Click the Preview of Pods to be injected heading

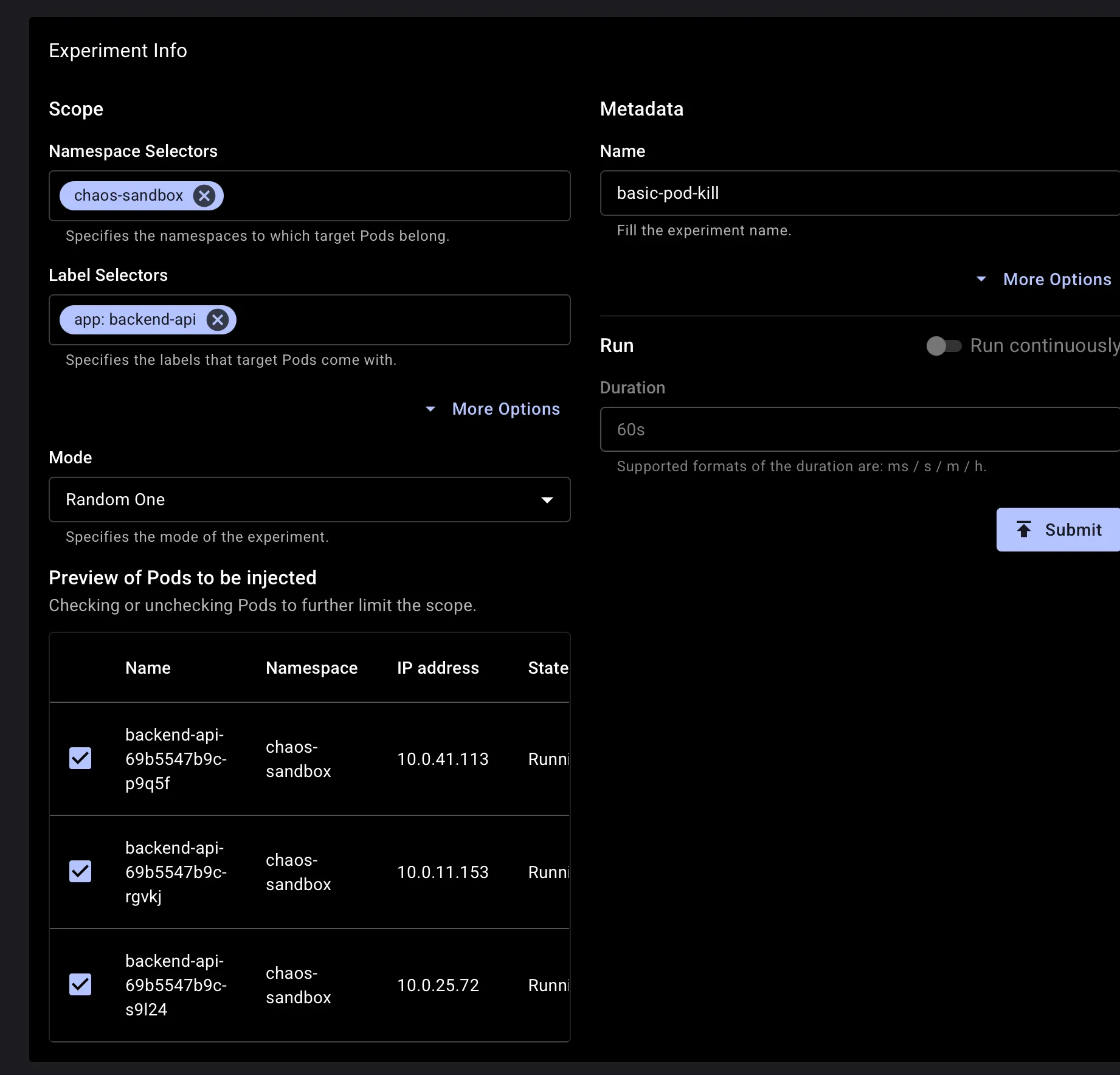tap(182, 578)
